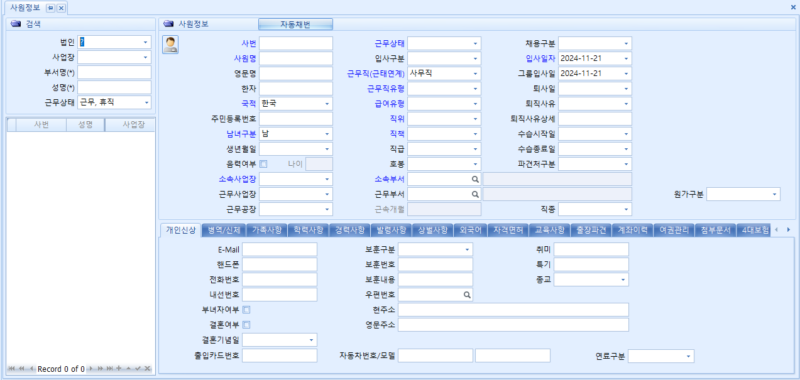Viewport: 800px width, 380px height.
Task: Open the 우편번호 lookup magnifier icon
Action: coord(467,295)
